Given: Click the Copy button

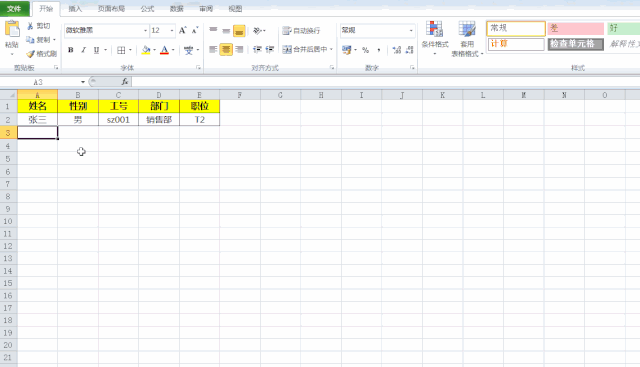Looking at the screenshot, I should (x=38, y=40).
